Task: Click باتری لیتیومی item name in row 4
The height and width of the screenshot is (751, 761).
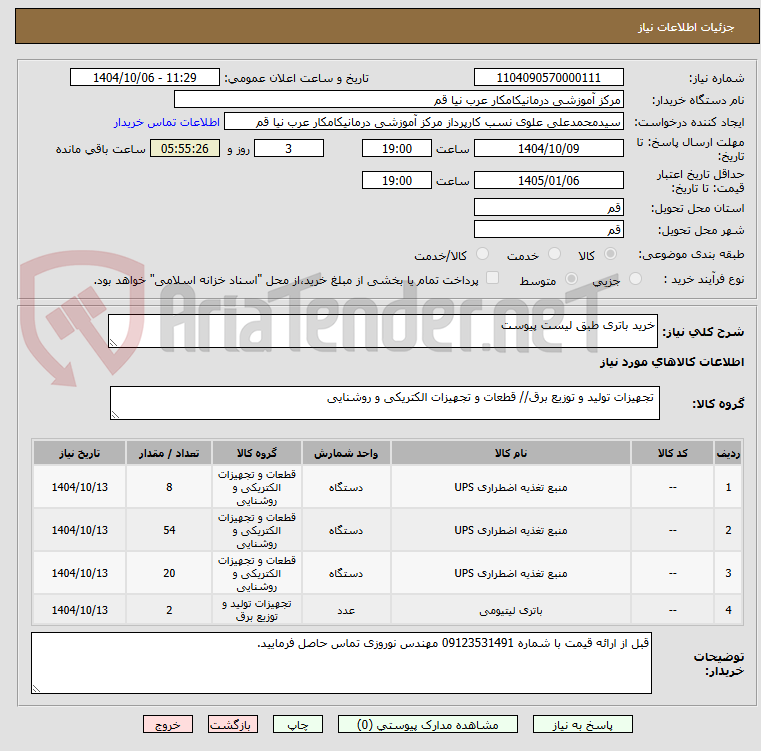Action: point(511,610)
